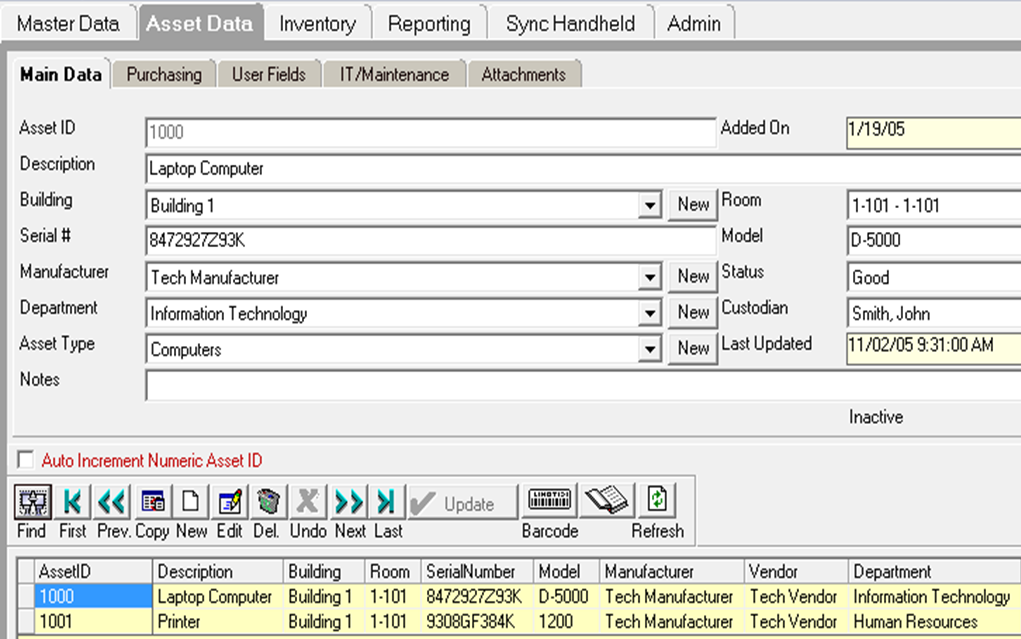This screenshot has width=1021, height=639.
Task: Jump to First record icon
Action: tap(72, 502)
